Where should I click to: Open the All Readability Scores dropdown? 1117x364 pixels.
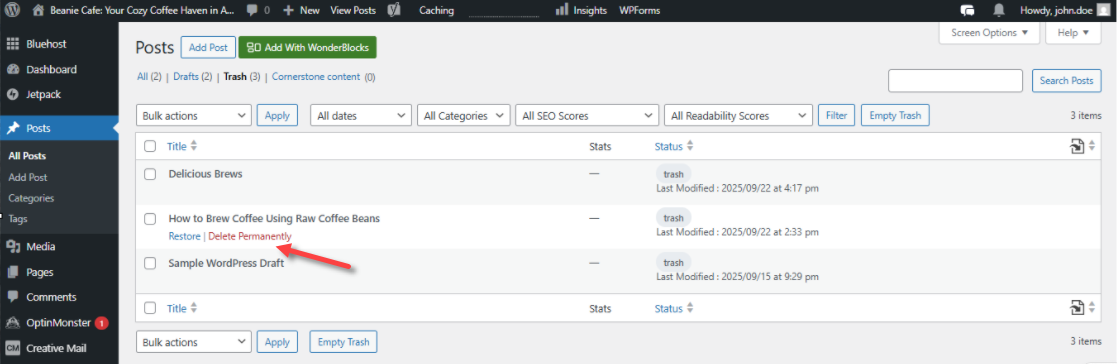pyautogui.click(x=738, y=115)
